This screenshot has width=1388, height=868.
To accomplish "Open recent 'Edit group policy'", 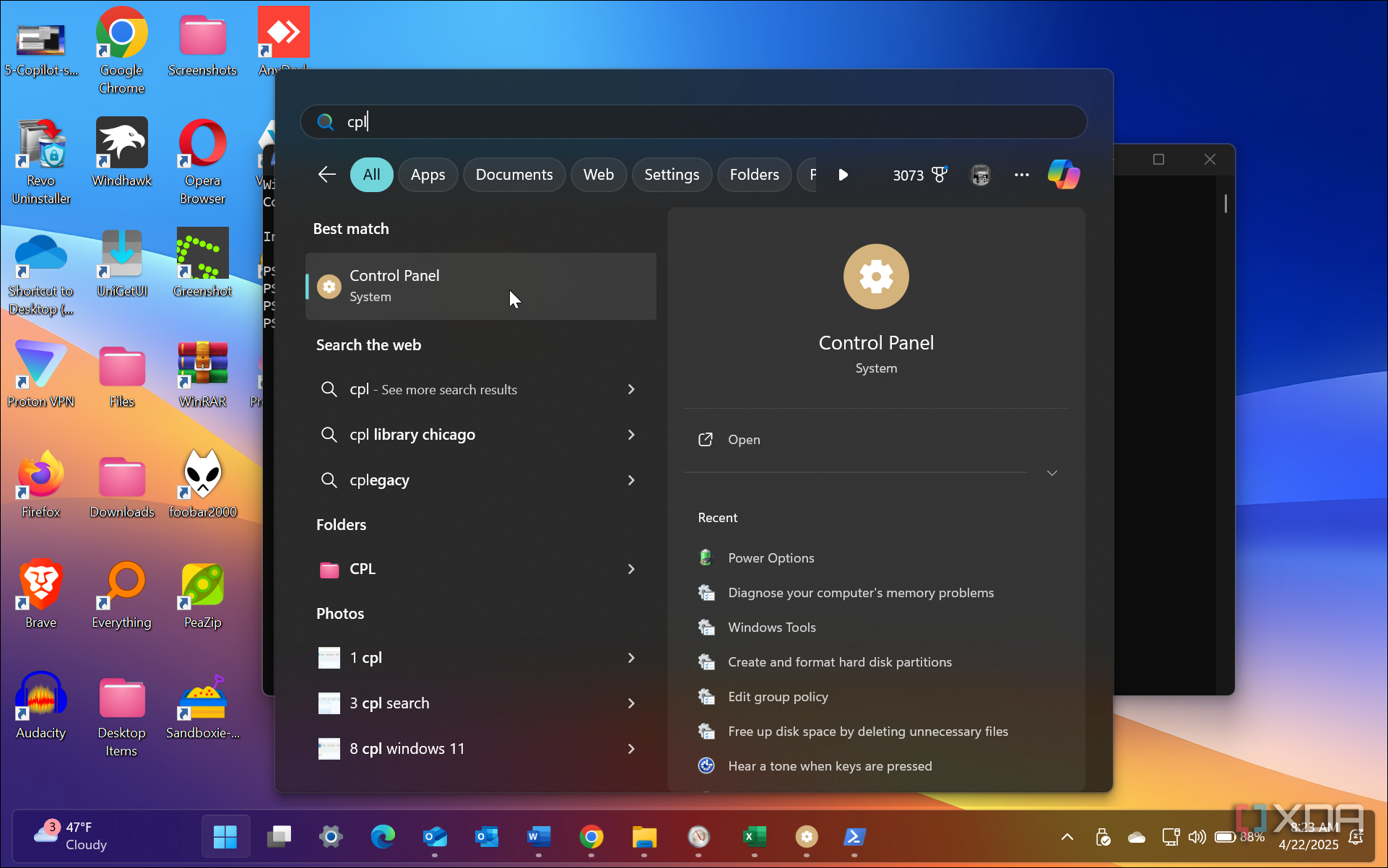I will (778, 697).
